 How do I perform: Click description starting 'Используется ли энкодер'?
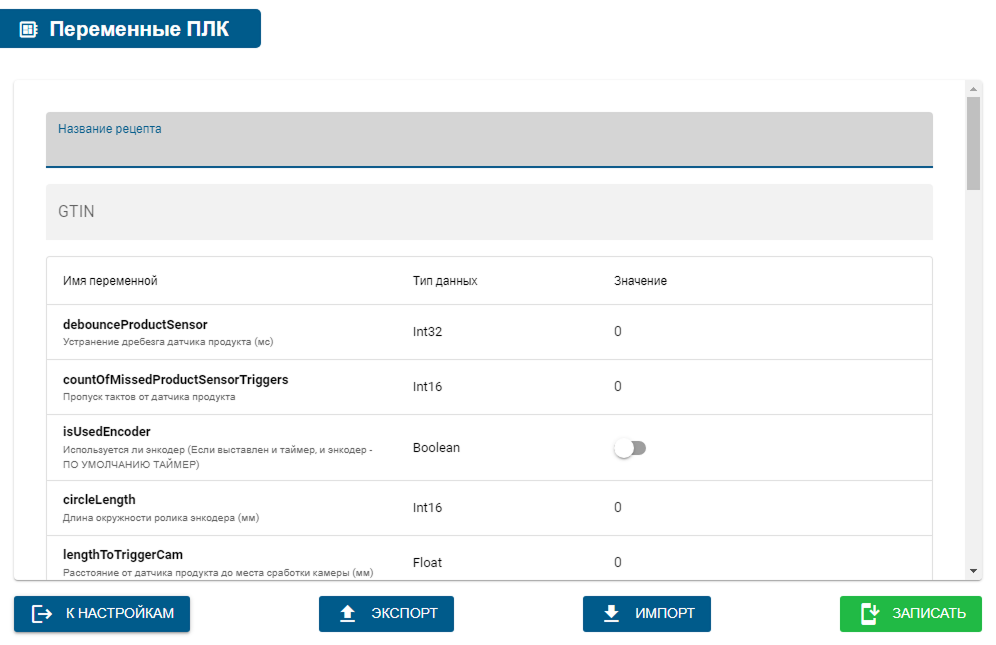217,457
